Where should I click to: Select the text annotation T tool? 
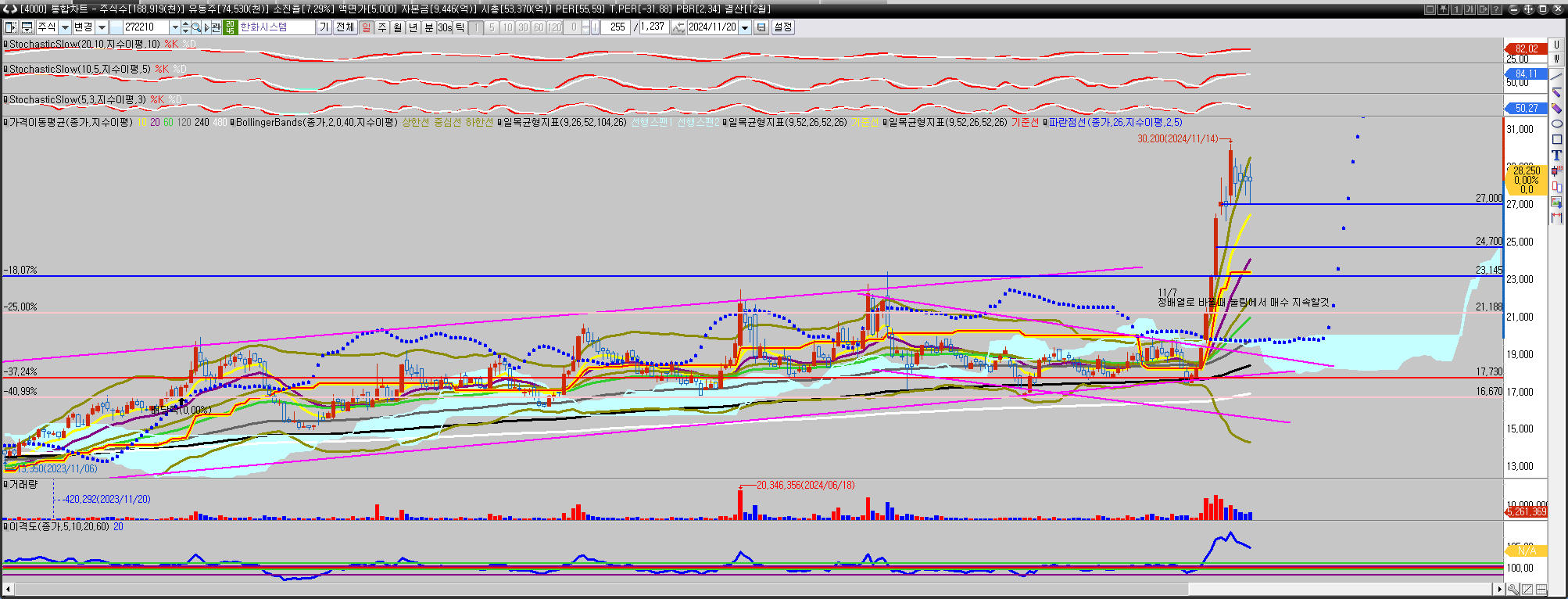click(1556, 155)
